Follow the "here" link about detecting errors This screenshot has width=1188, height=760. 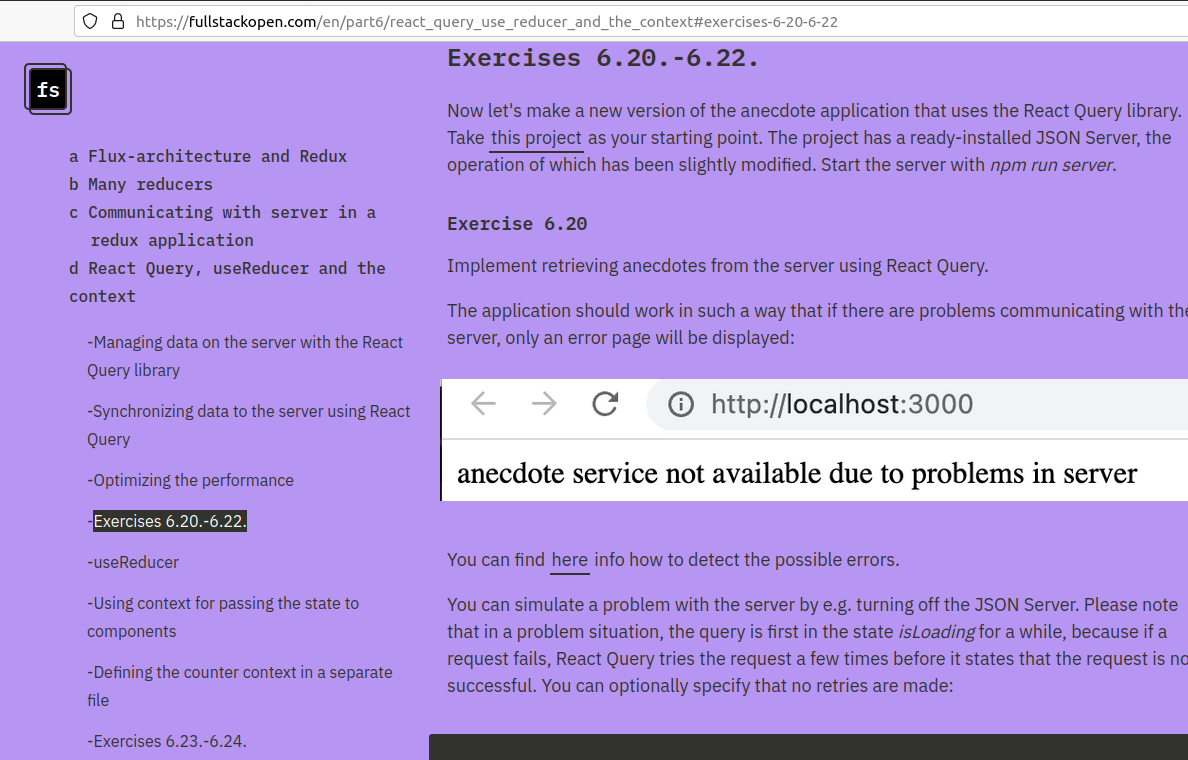pyautogui.click(x=569, y=559)
